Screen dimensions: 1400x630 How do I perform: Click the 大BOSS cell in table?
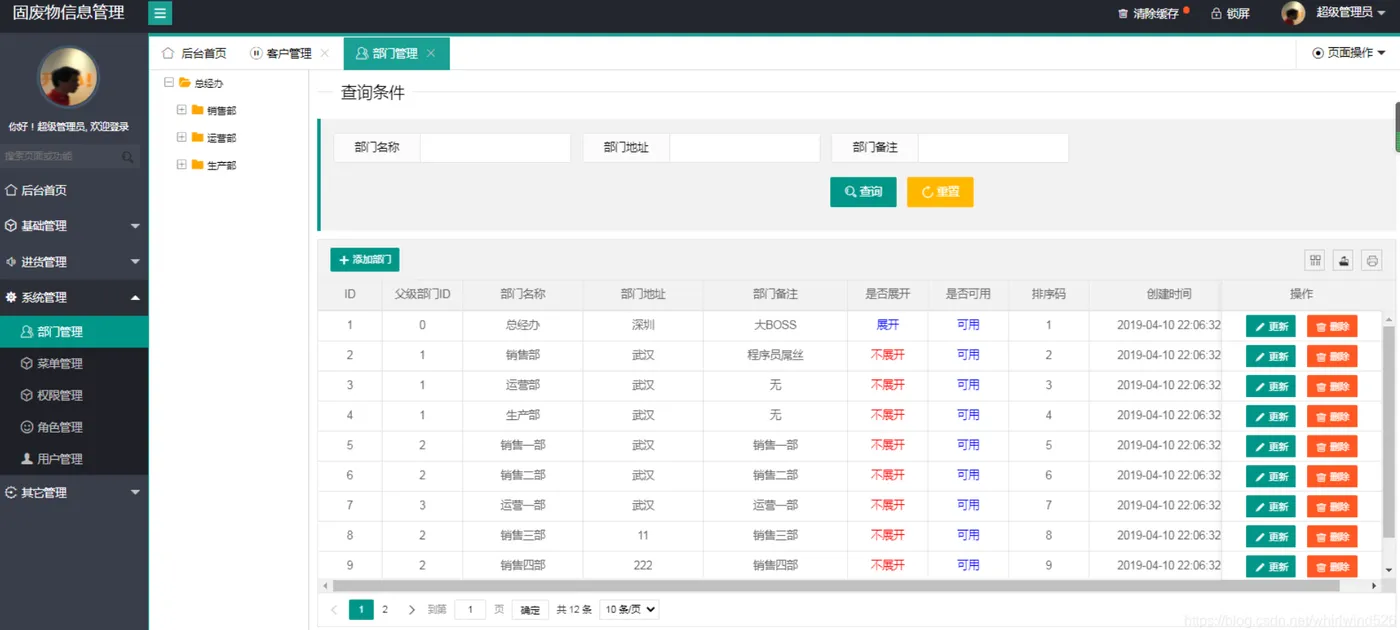775,325
